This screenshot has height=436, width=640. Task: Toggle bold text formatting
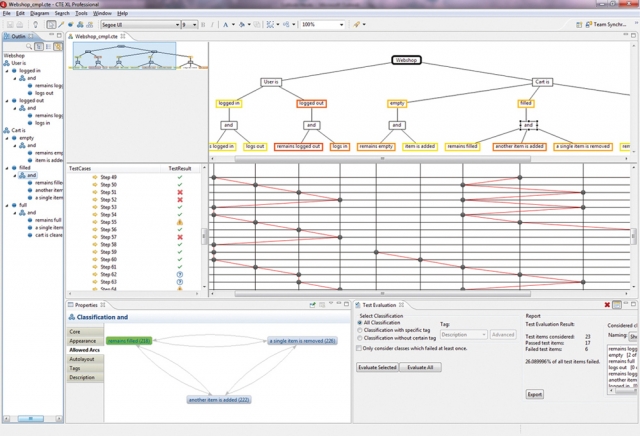click(203, 24)
